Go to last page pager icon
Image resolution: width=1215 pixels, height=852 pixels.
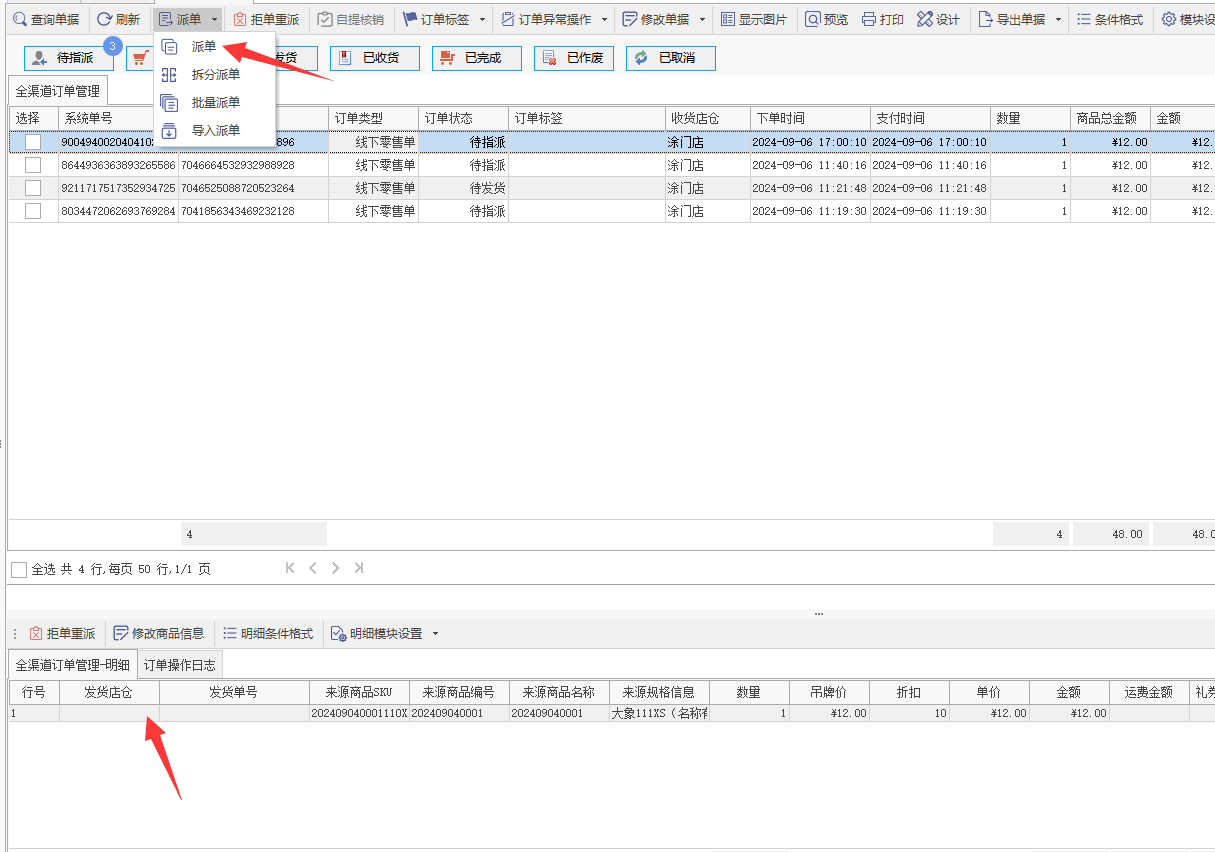358,568
